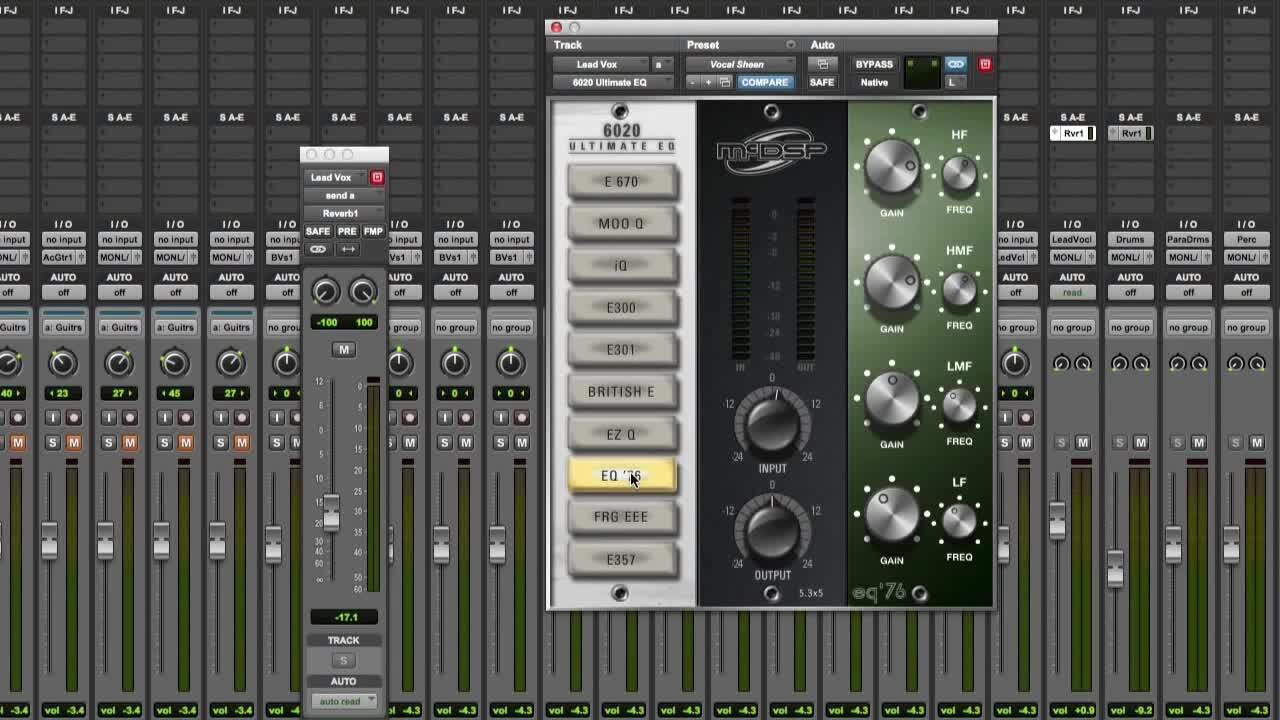The image size is (1280, 720).
Task: Choose the E300 EQ module
Action: click(622, 308)
